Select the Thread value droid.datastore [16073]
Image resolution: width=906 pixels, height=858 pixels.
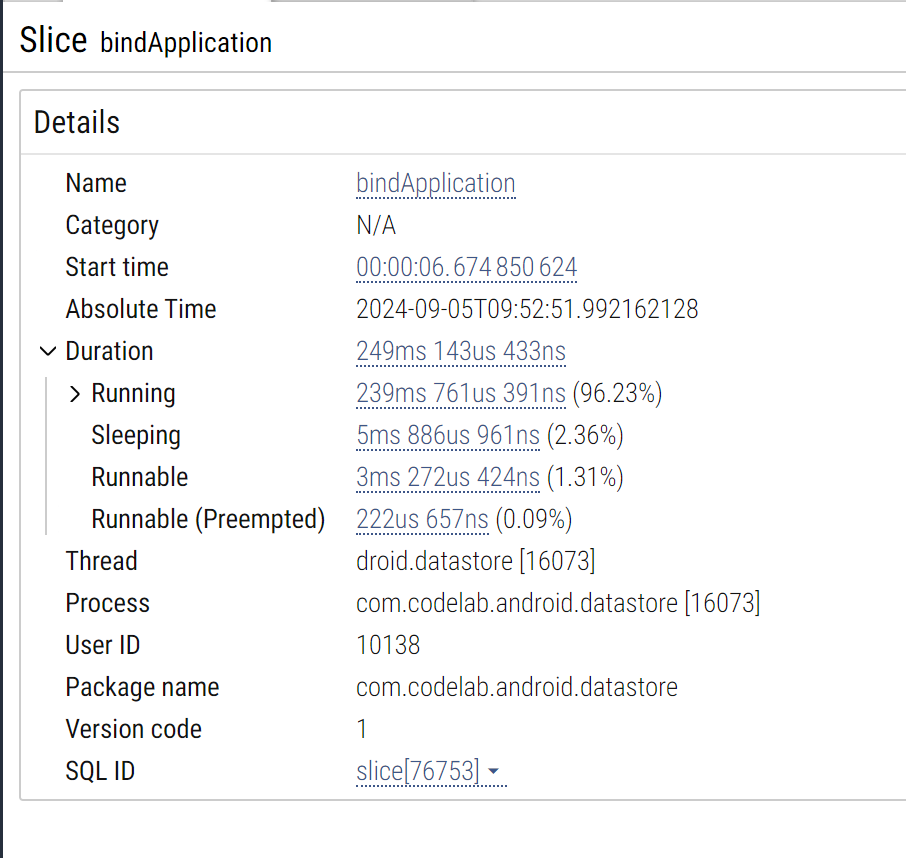click(x=476, y=561)
